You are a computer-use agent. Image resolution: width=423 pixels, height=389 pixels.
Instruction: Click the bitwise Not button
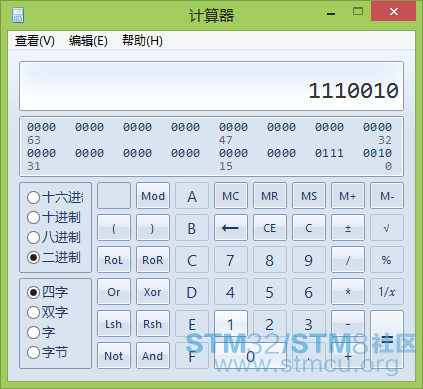click(x=114, y=356)
